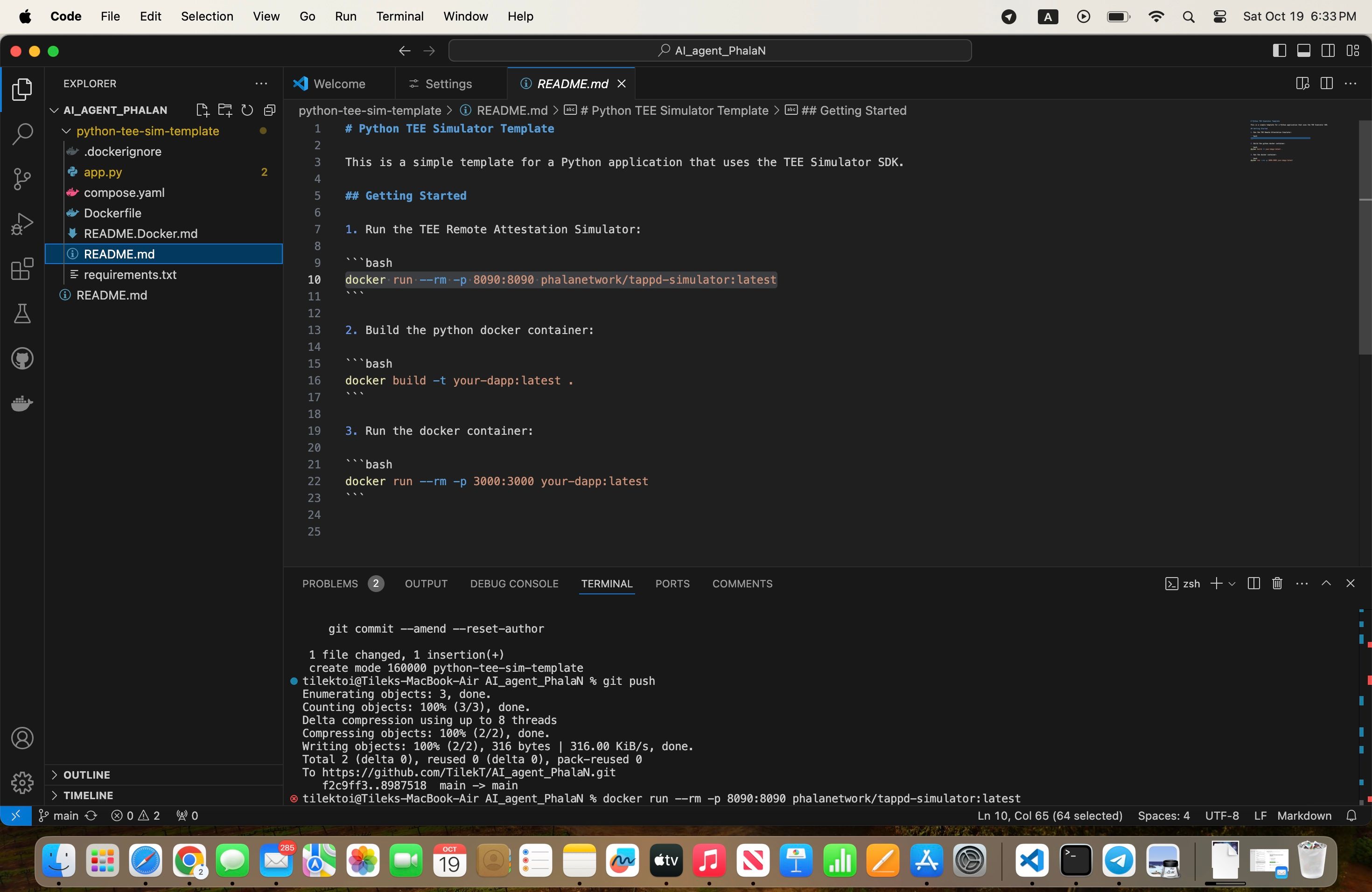Collapse all folders in Explorer
1372x892 pixels.
tap(270, 110)
